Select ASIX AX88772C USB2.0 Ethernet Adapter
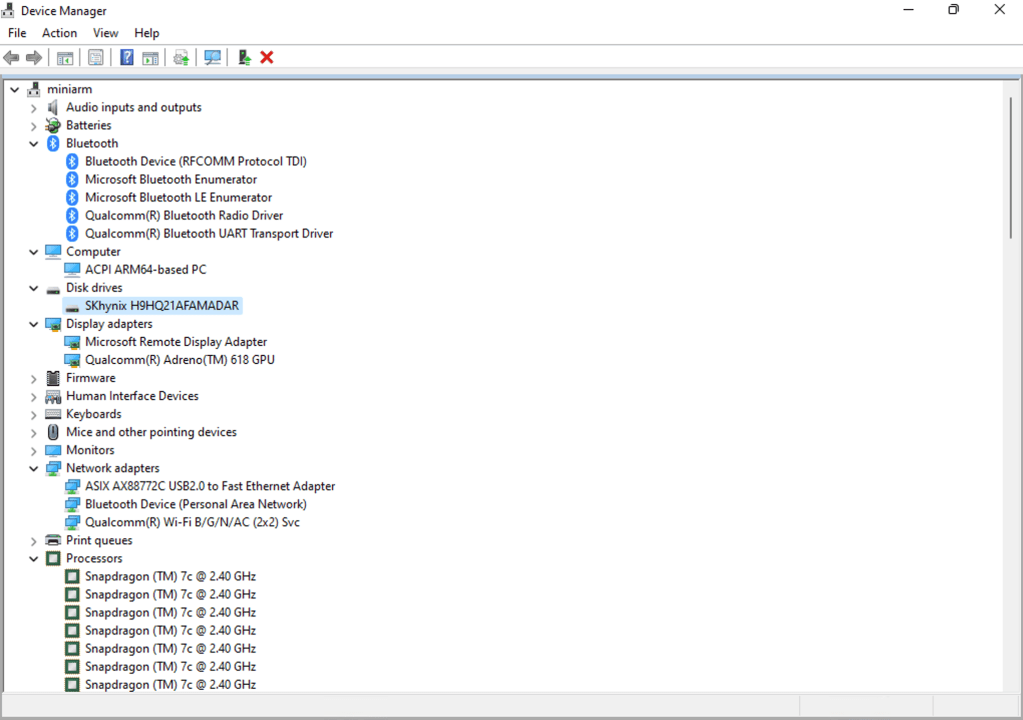The image size is (1023, 720). point(209,486)
